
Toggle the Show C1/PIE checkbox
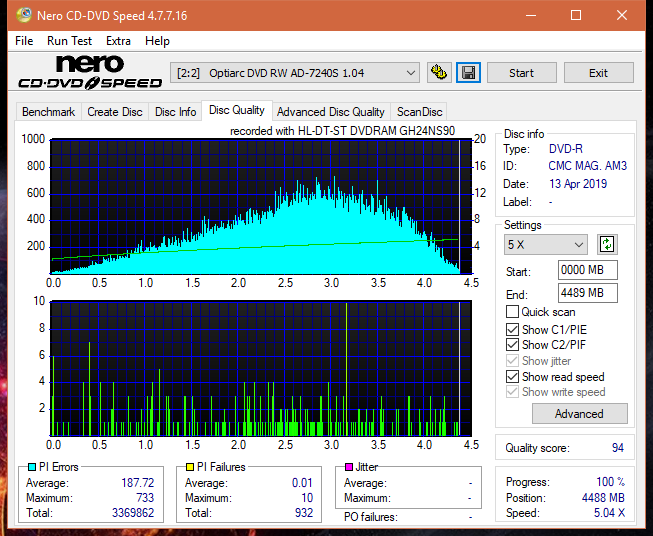point(512,329)
